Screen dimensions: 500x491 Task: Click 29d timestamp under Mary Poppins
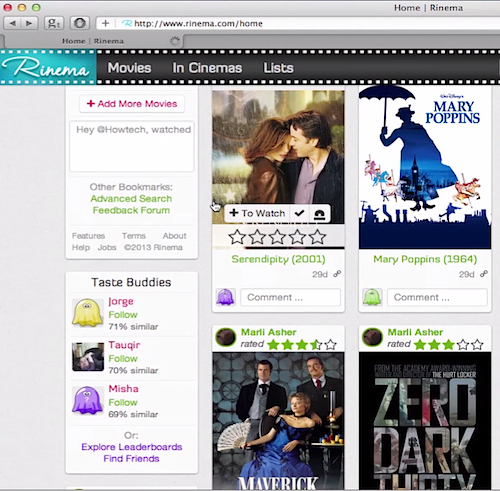[x=466, y=274]
